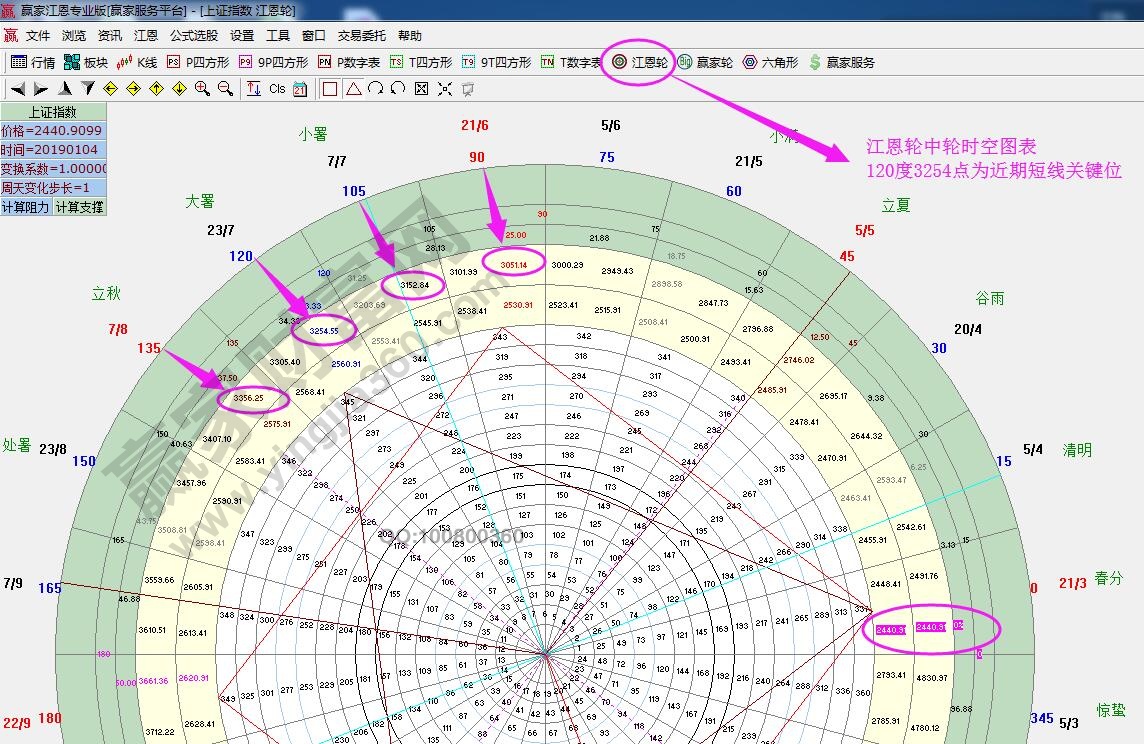Click the crossed box icon in toolbar

click(x=421, y=89)
